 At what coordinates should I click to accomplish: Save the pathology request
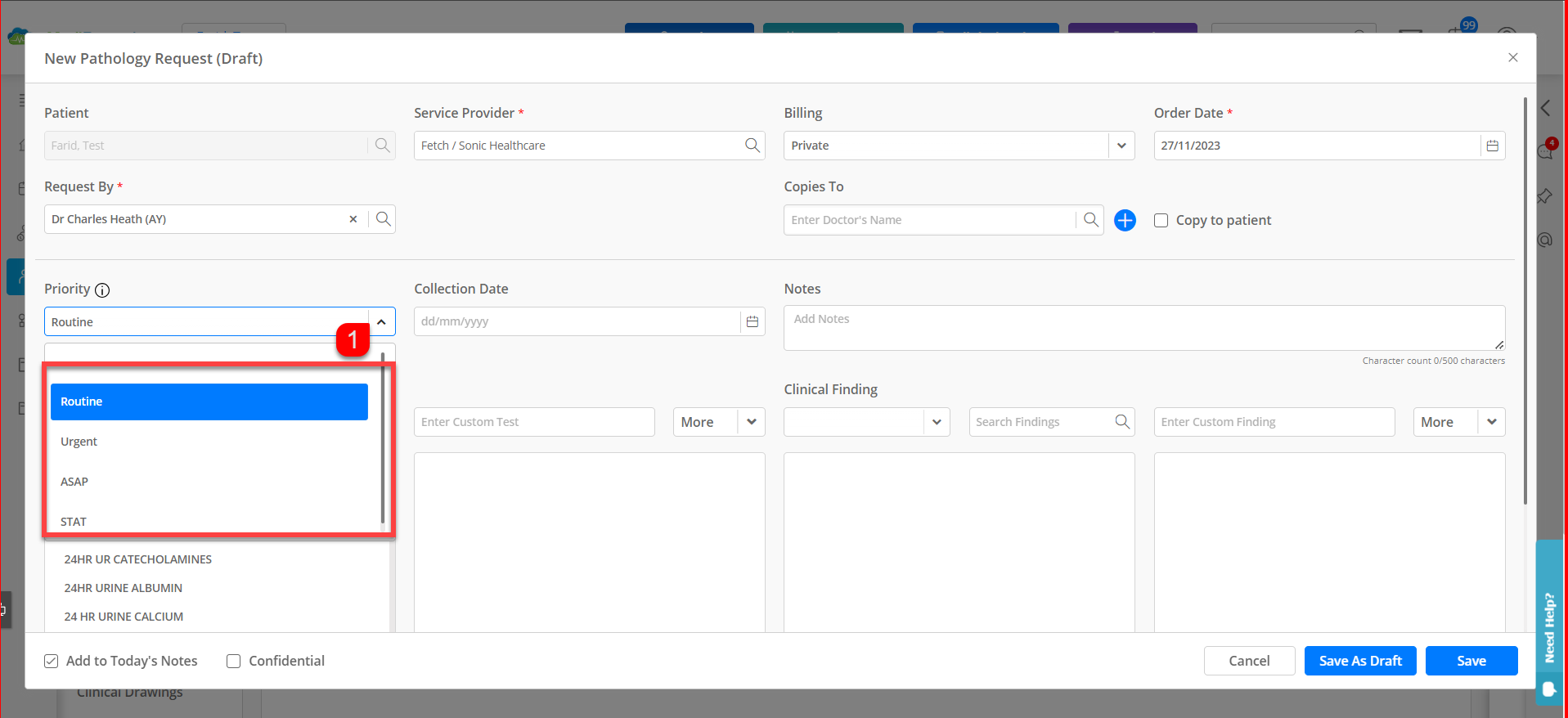click(x=1471, y=661)
